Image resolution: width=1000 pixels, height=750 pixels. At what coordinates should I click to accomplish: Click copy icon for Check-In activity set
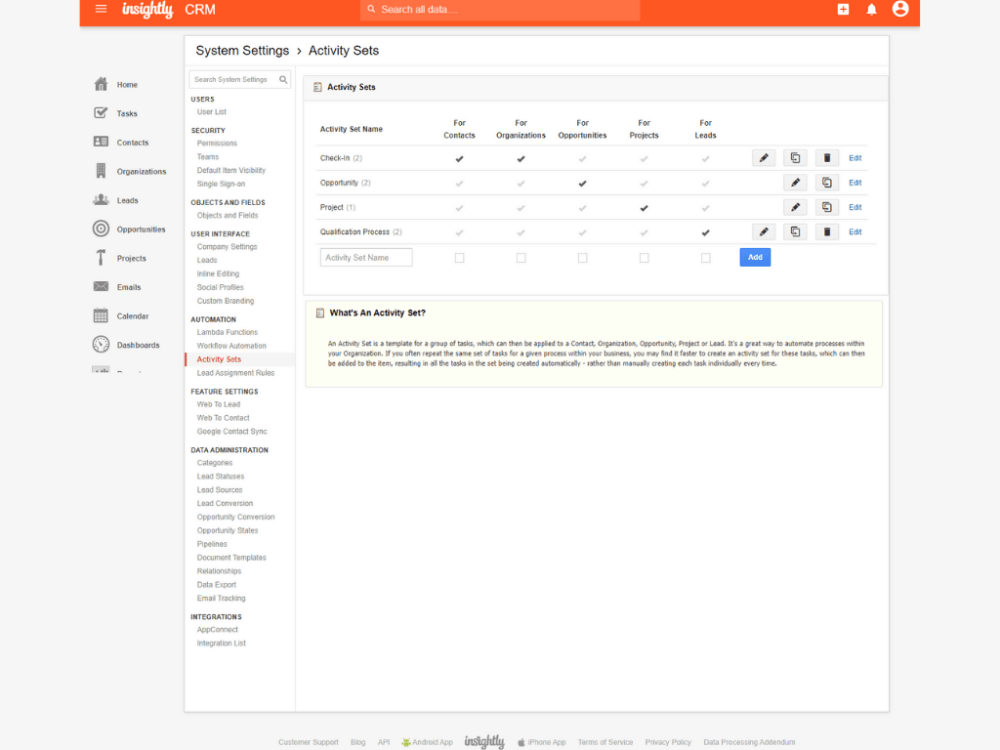click(795, 158)
